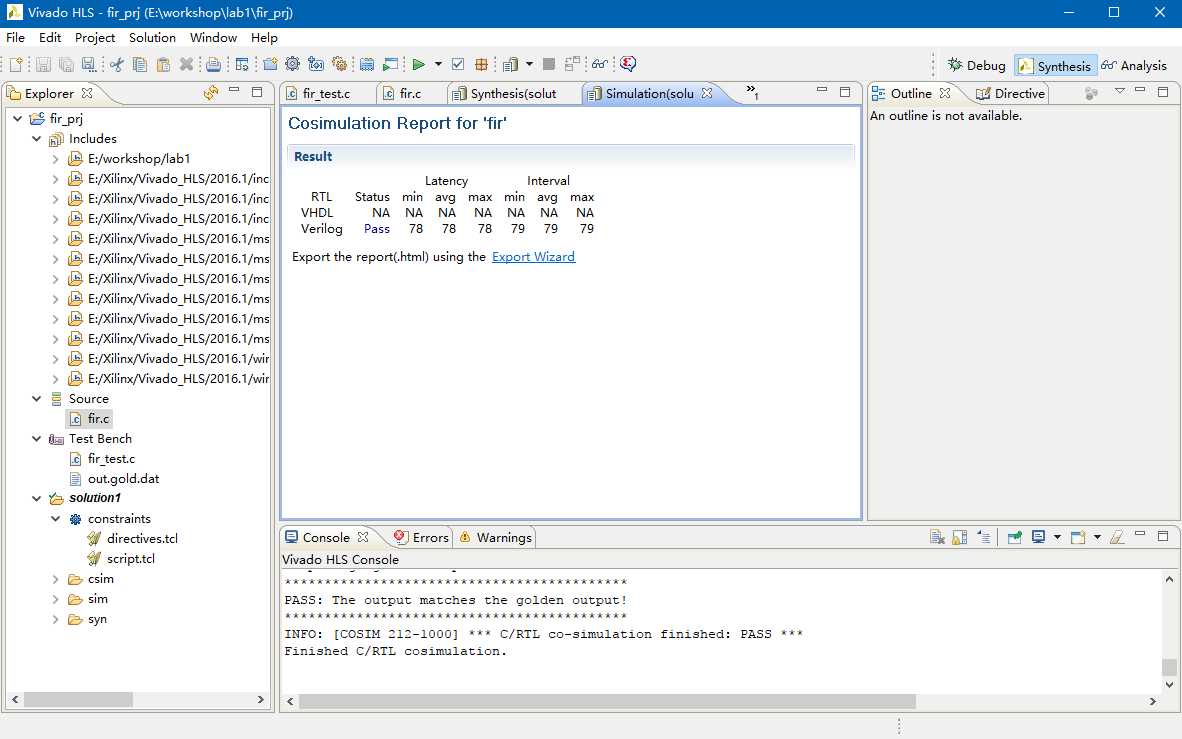
Task: Click Link with Editor in Explorer
Action: click(x=210, y=93)
